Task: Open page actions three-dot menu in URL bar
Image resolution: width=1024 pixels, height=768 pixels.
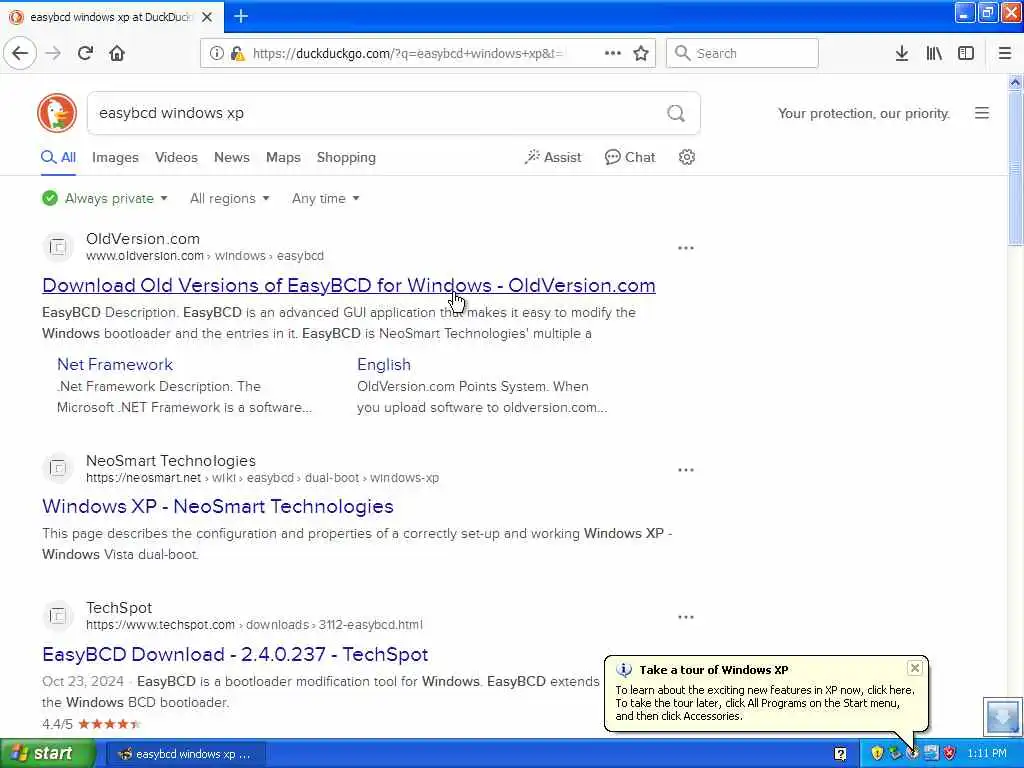Action: click(613, 53)
